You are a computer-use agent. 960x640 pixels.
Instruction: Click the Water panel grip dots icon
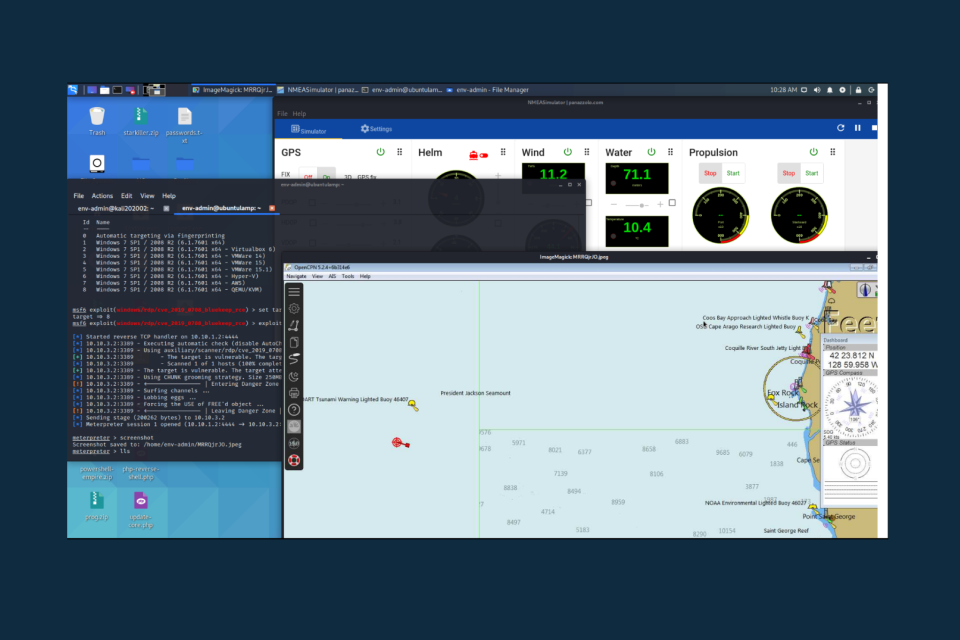coord(670,152)
